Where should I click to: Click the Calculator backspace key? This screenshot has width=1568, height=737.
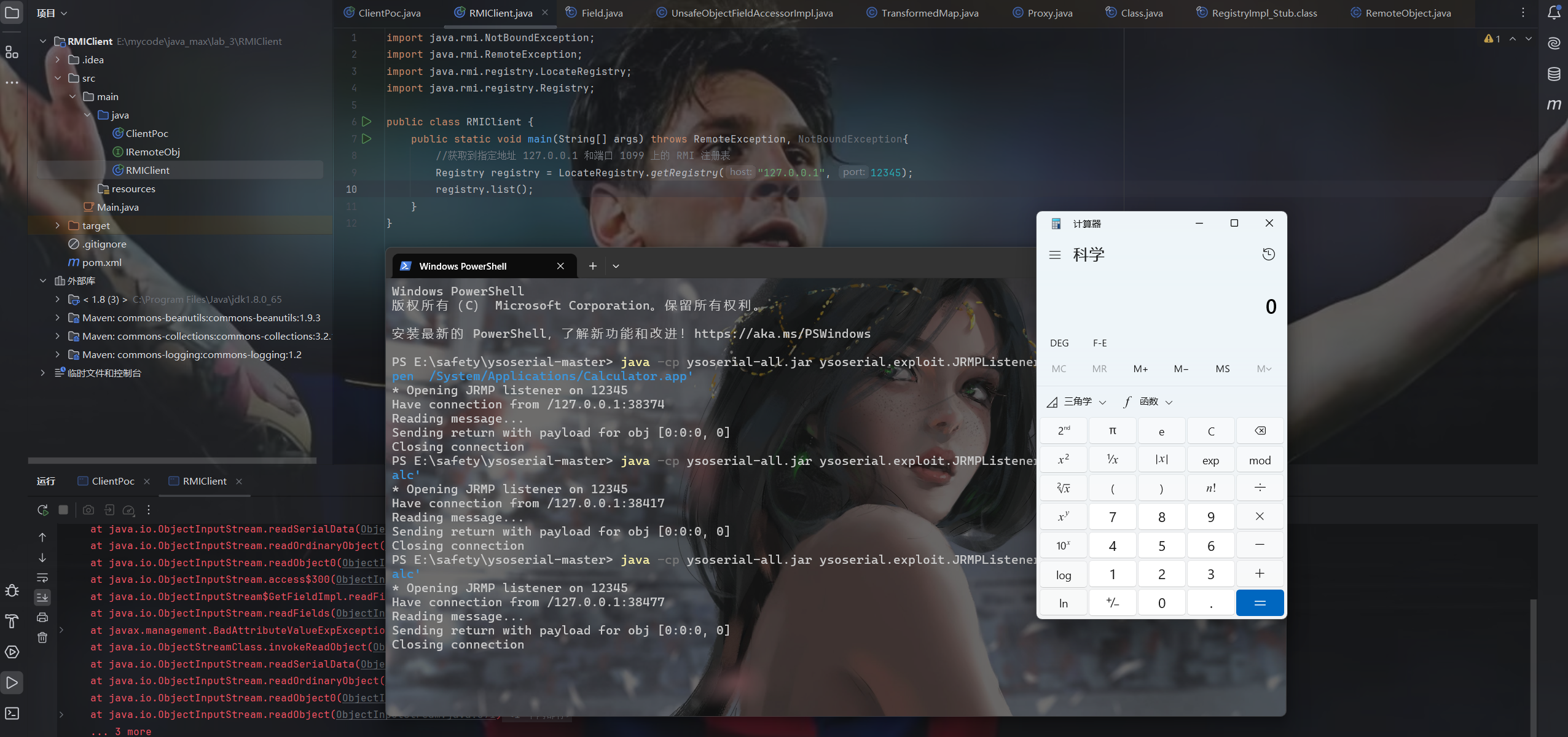point(1260,431)
